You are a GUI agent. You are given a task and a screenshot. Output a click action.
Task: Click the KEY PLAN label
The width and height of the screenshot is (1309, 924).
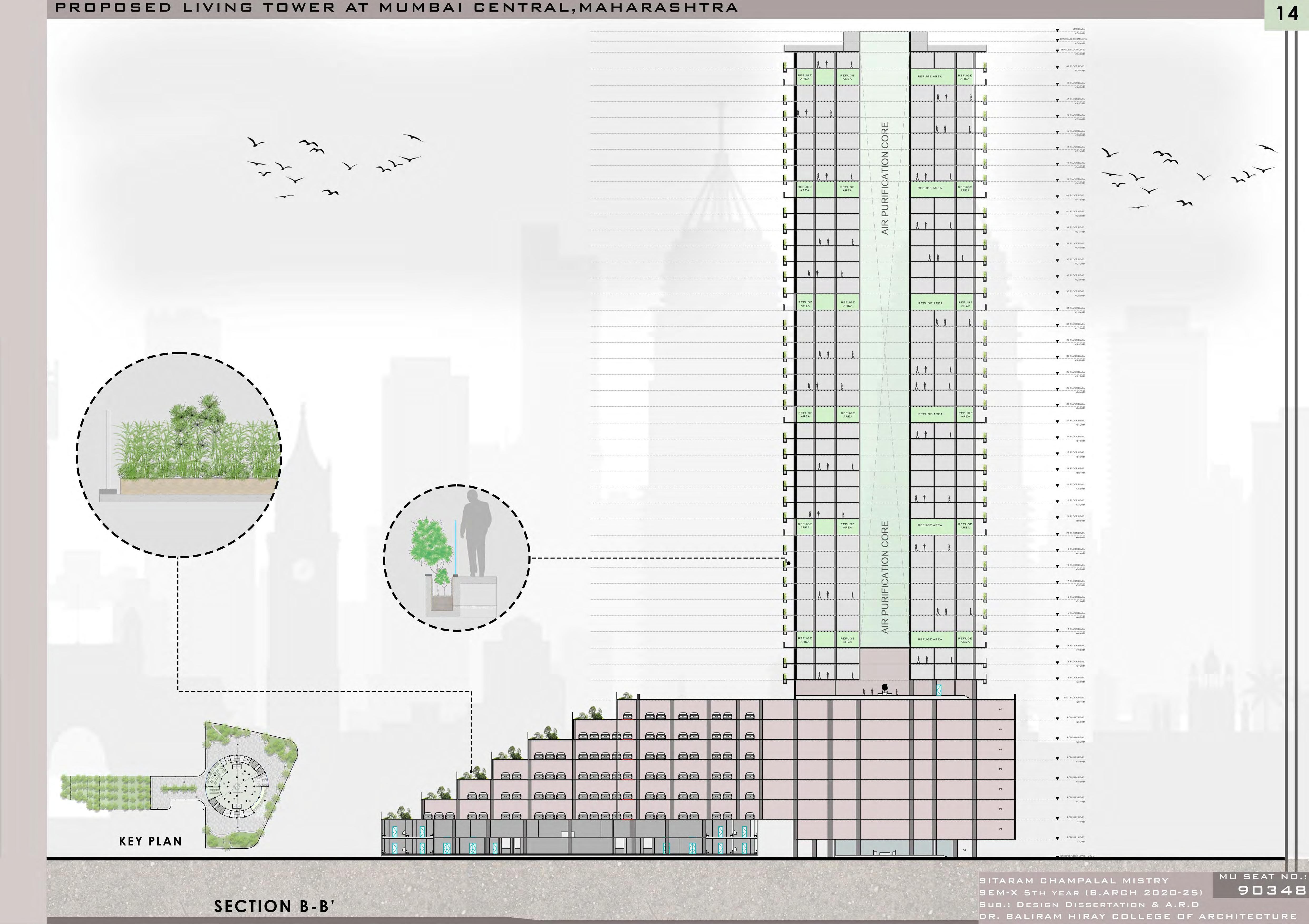(150, 841)
